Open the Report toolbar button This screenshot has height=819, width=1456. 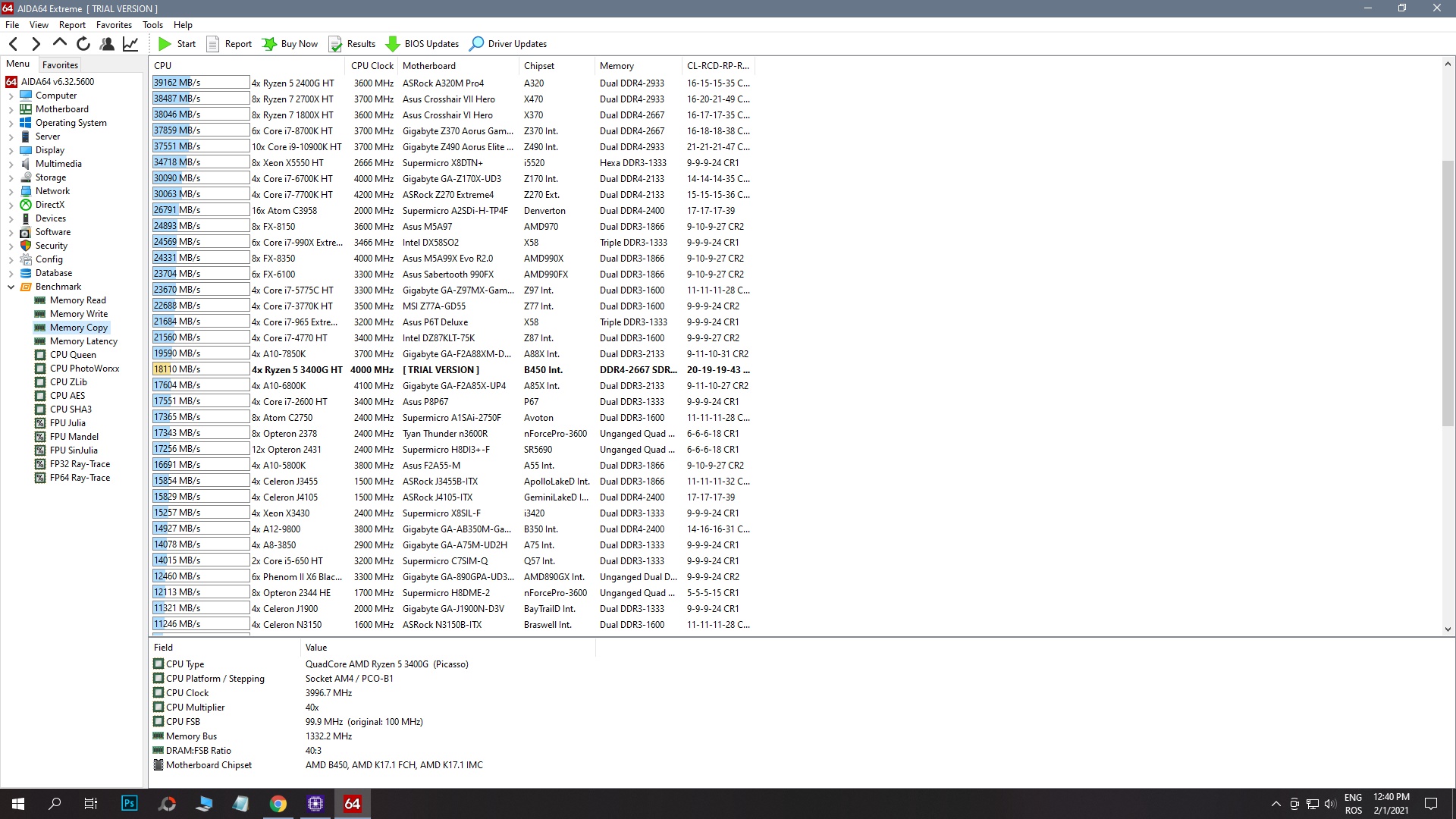(x=229, y=44)
